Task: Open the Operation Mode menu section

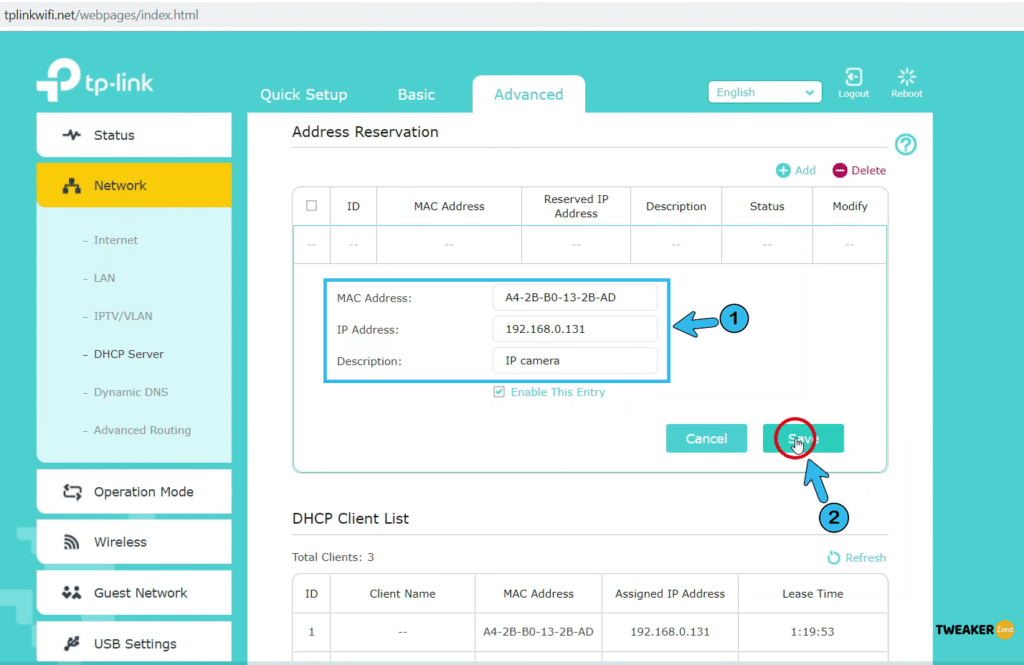Action: coord(134,492)
